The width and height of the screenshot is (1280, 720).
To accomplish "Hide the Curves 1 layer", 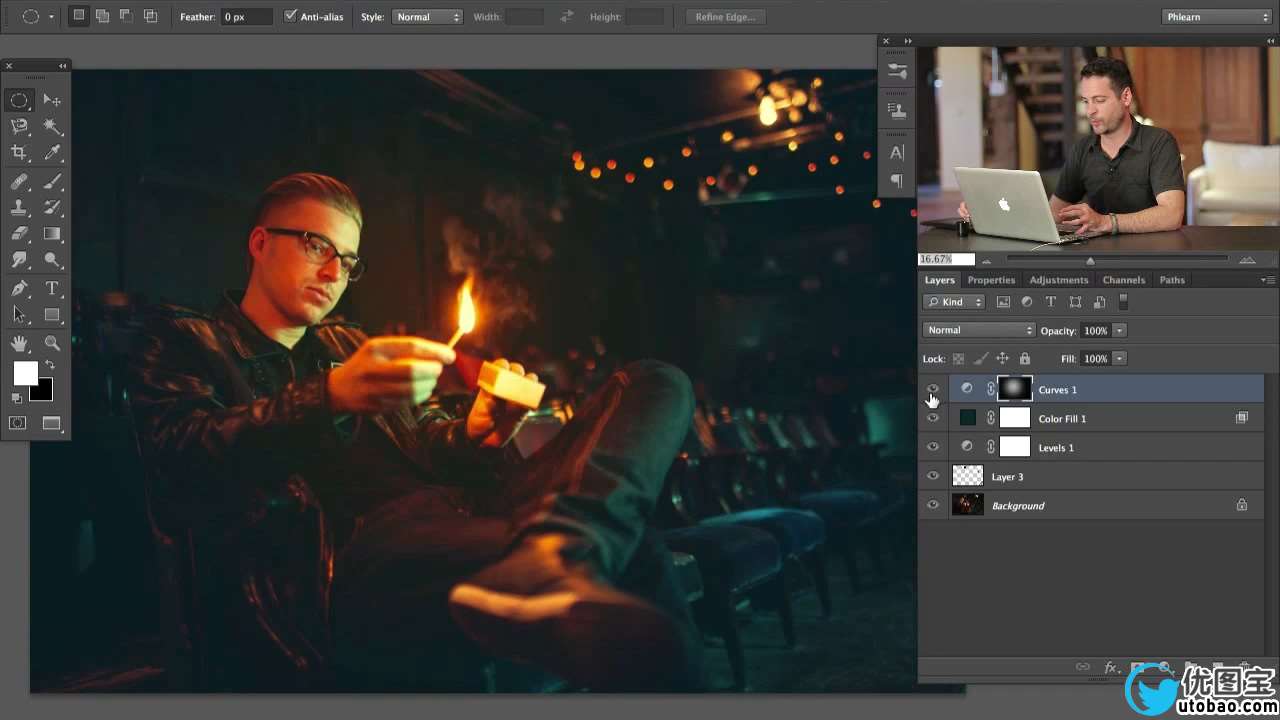I will (x=933, y=389).
